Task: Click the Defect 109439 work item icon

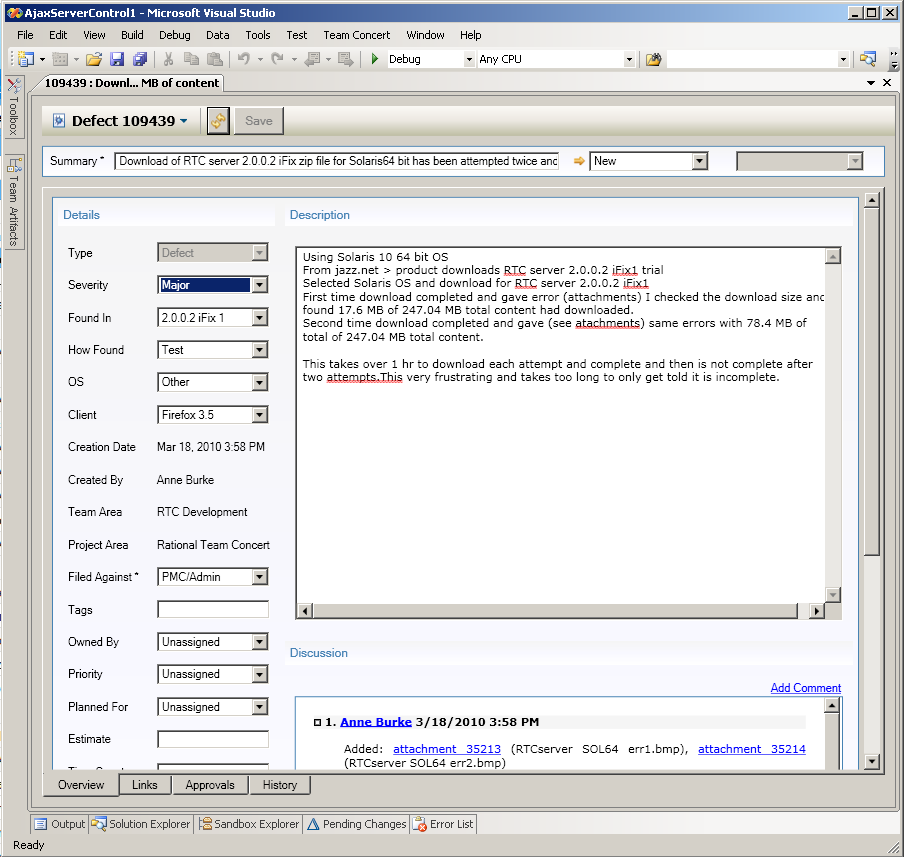Action: point(59,121)
